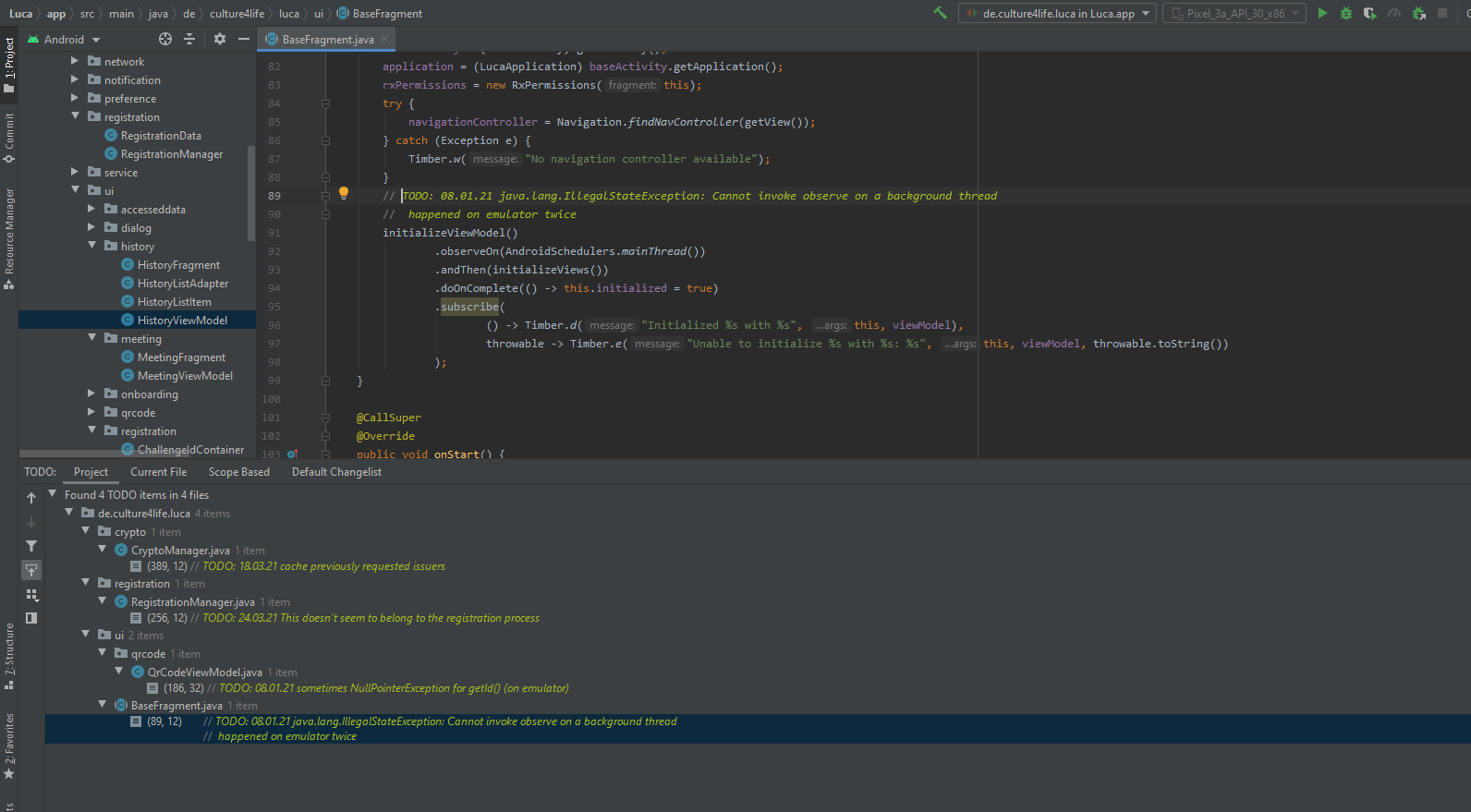Select the BaseFragment.java editor tab
Screen dimensions: 1471x812
tap(328, 39)
